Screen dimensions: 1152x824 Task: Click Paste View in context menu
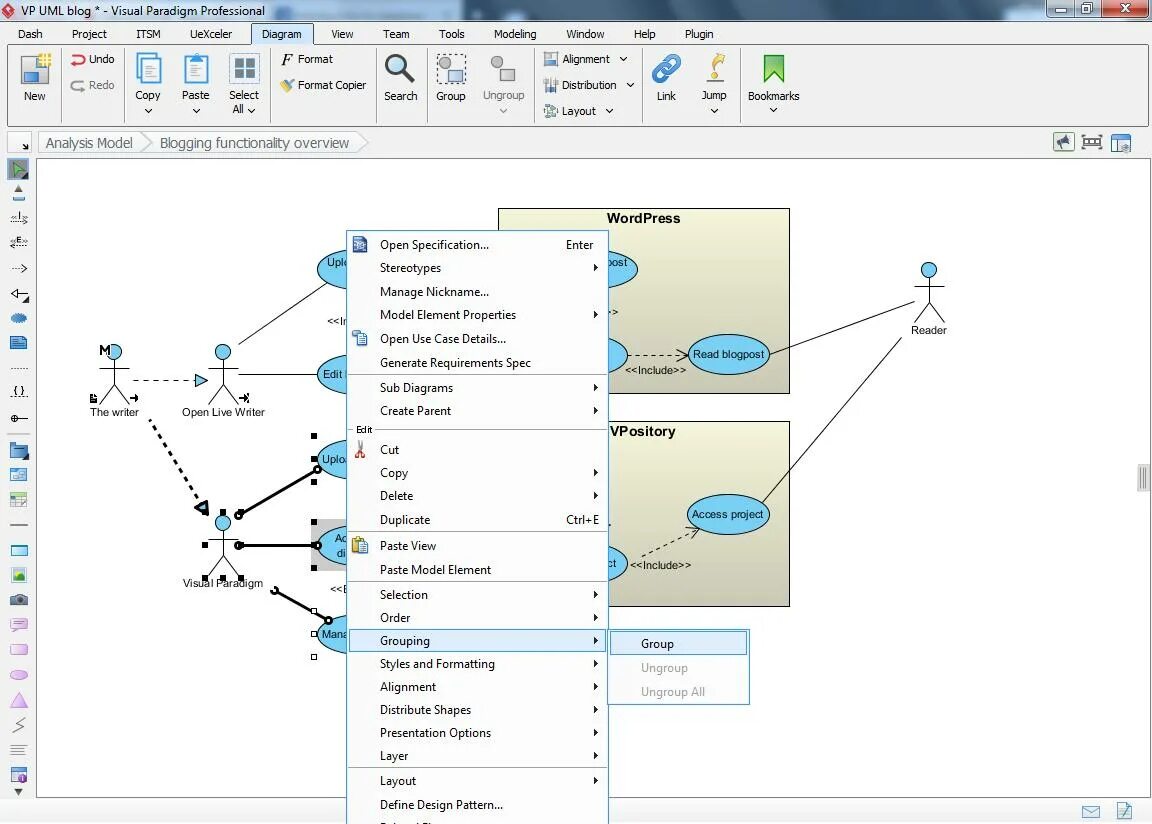click(x=477, y=546)
